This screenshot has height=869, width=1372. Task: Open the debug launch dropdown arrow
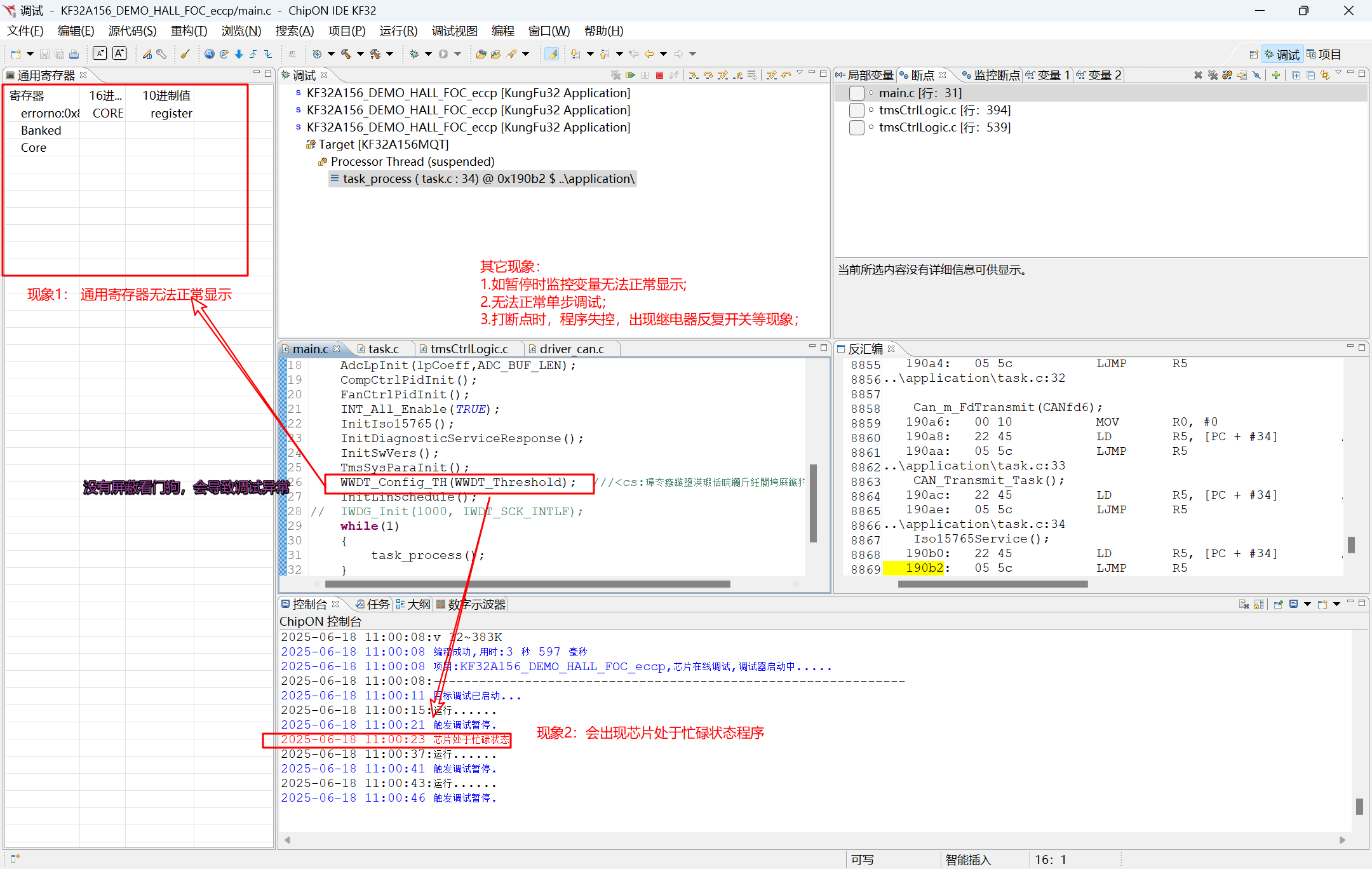(428, 54)
